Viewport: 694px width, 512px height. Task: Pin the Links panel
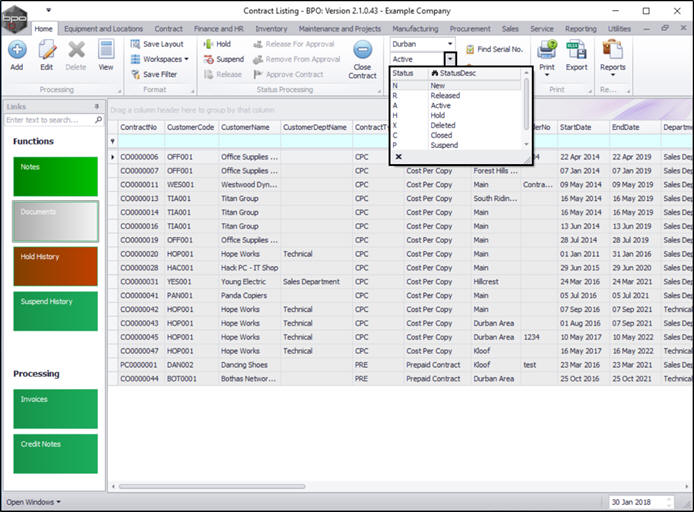[96, 106]
